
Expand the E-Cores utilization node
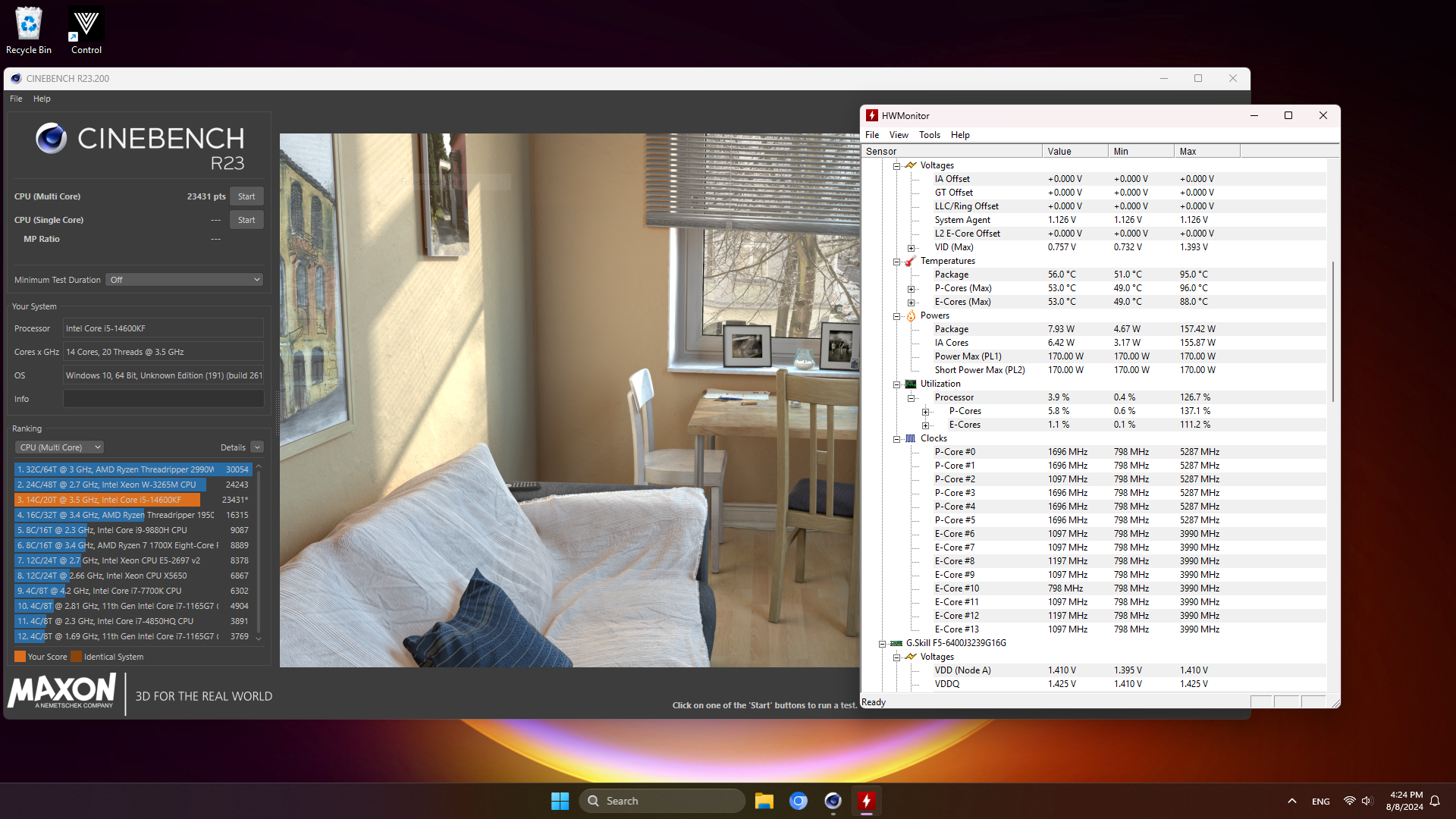click(925, 425)
